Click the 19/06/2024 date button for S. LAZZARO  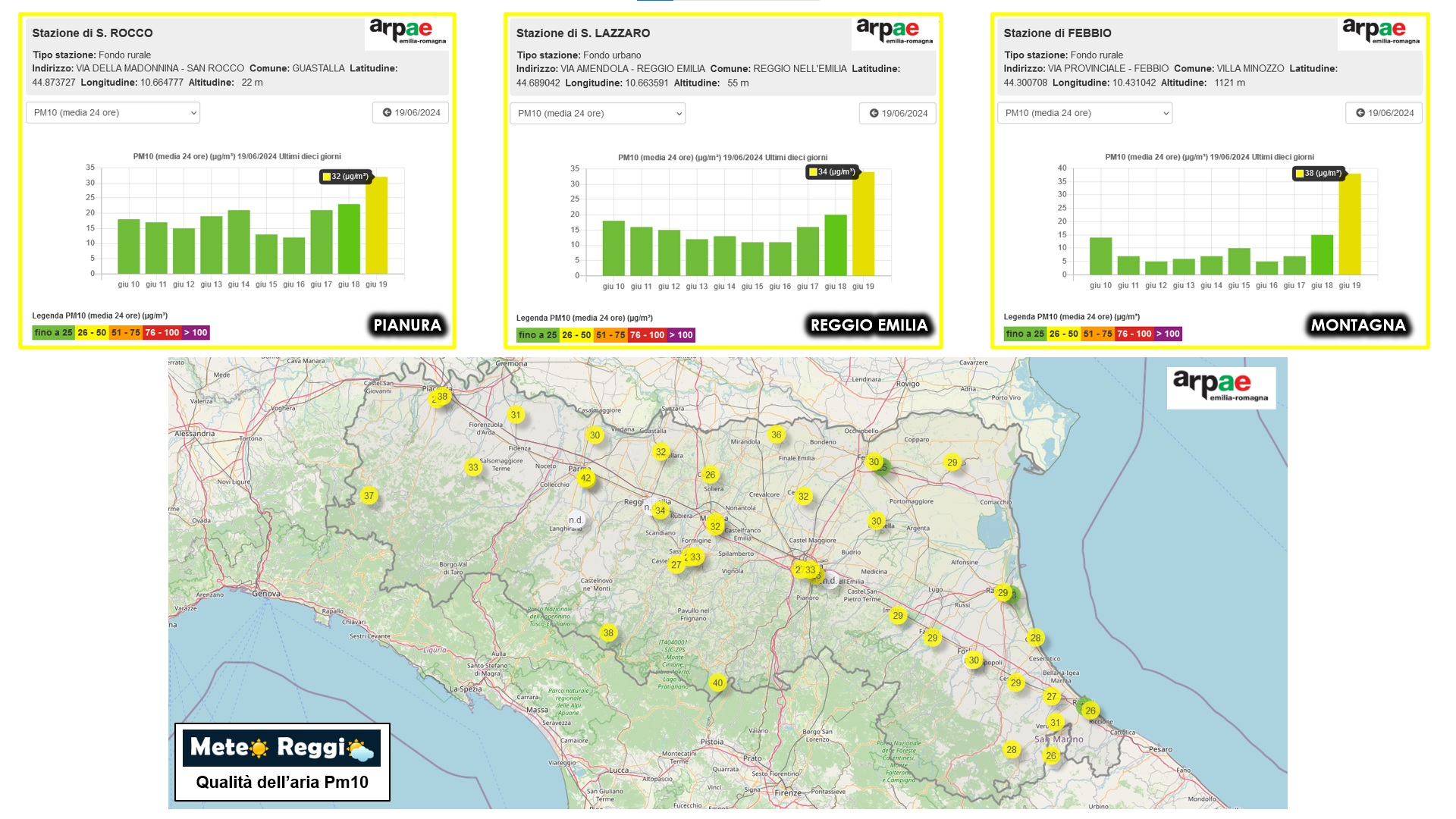point(898,114)
